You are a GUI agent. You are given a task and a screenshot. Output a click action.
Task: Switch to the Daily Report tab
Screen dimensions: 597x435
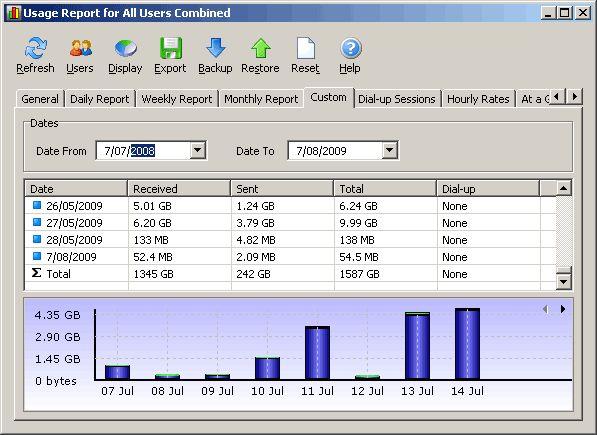(x=100, y=99)
